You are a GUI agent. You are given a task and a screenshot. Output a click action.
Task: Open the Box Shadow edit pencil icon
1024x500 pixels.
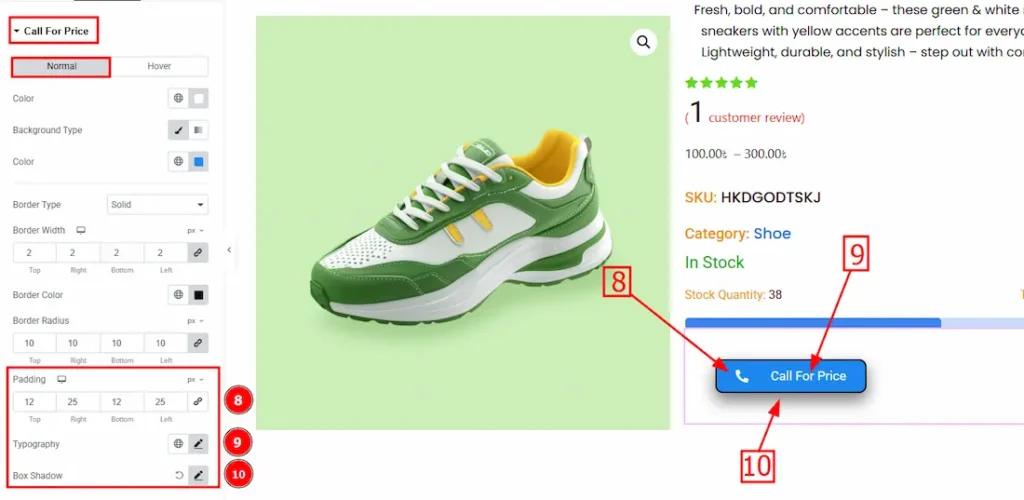pos(198,475)
